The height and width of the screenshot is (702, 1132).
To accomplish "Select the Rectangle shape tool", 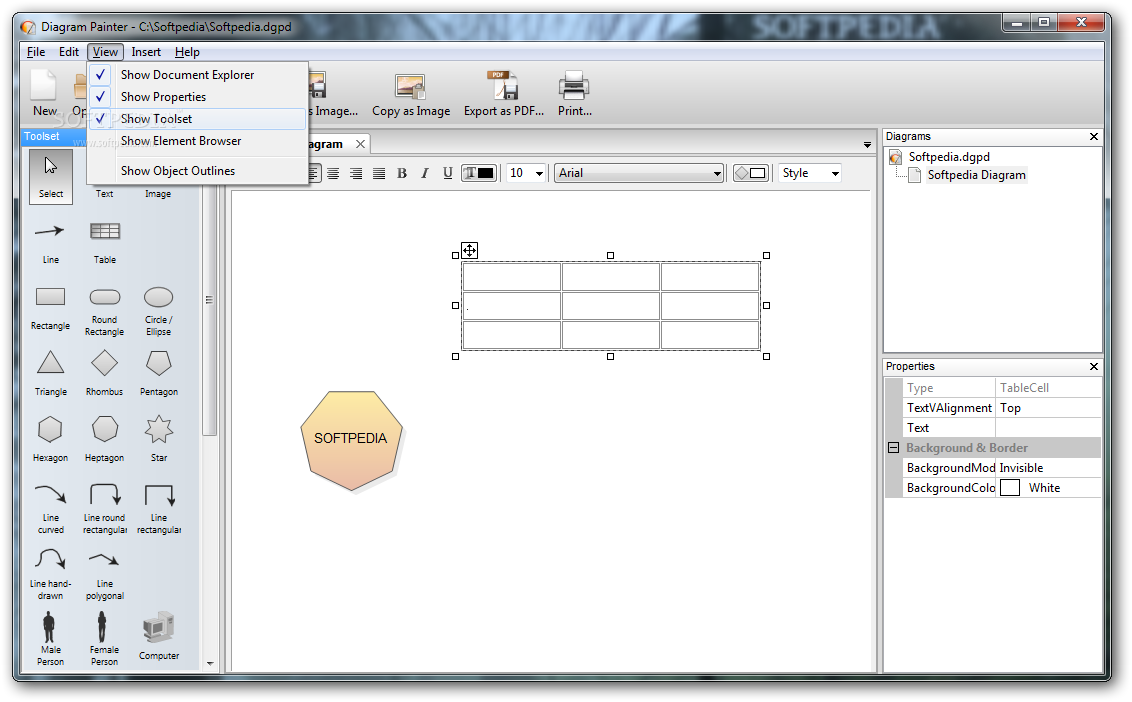I will pos(51,308).
